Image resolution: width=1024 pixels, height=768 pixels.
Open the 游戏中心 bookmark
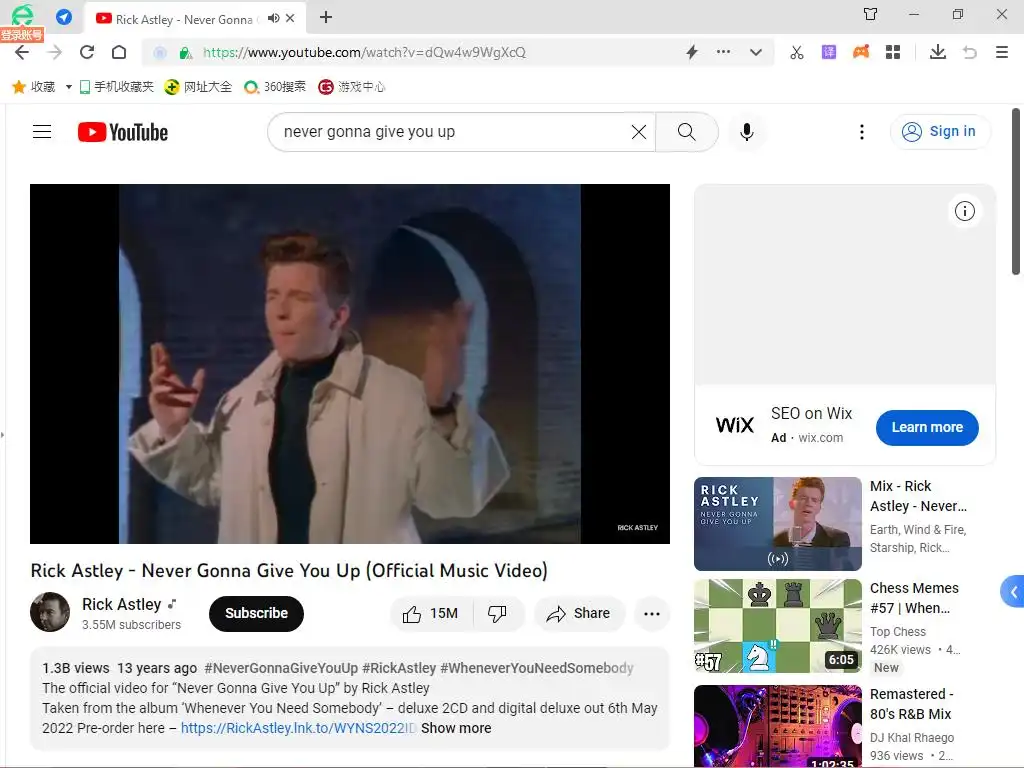[x=352, y=87]
